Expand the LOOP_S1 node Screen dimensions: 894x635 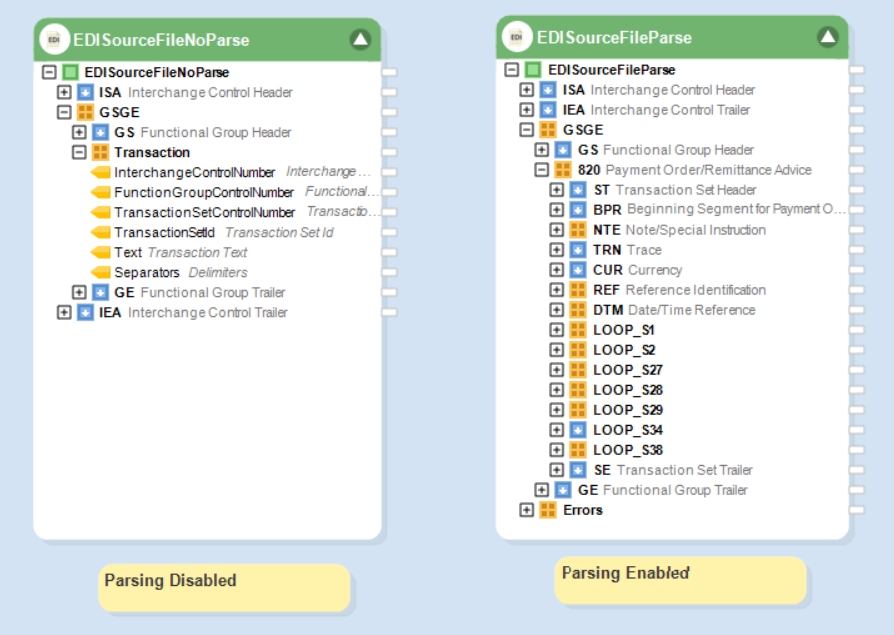pyautogui.click(x=557, y=330)
